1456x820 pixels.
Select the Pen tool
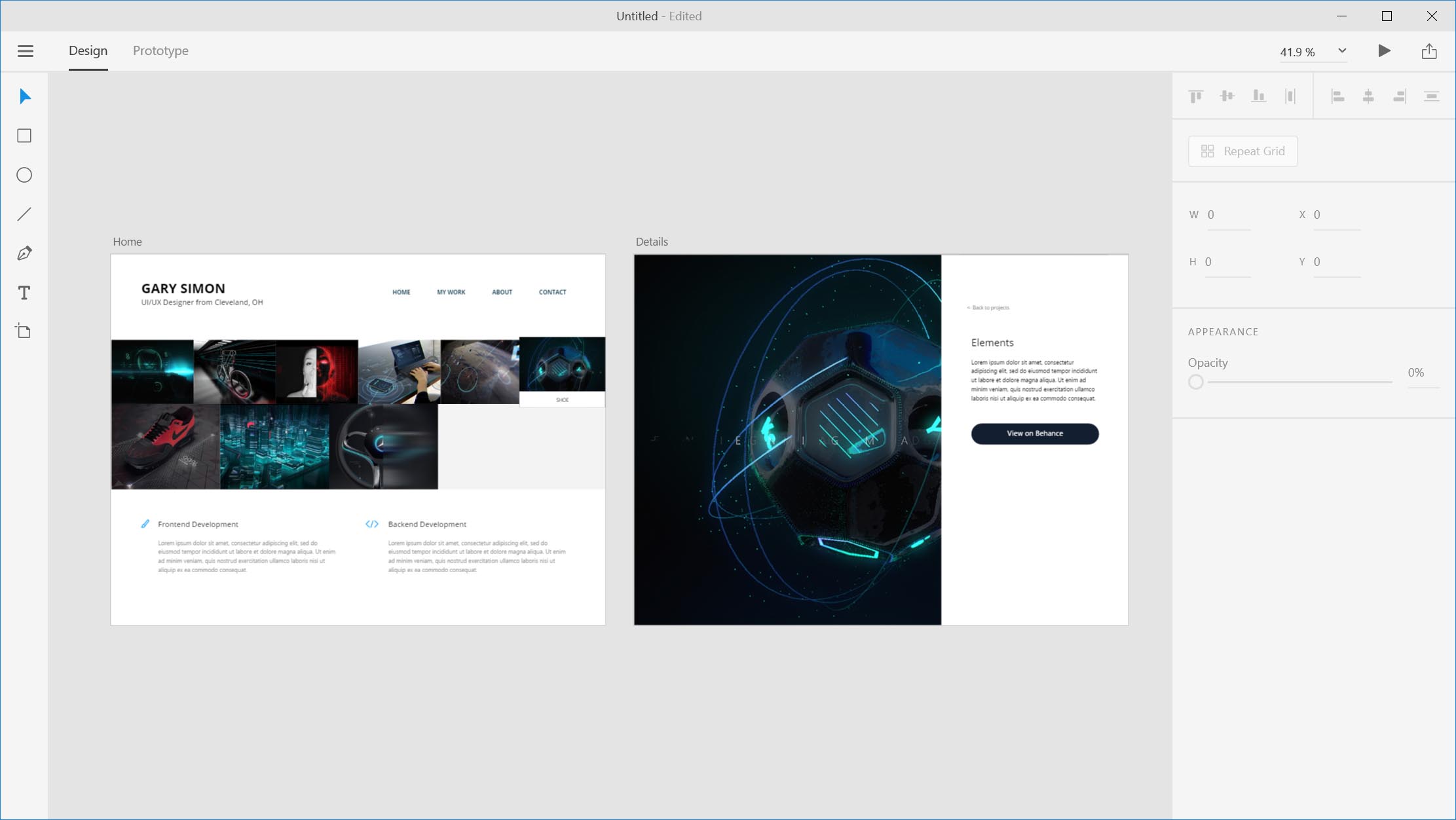click(24, 253)
